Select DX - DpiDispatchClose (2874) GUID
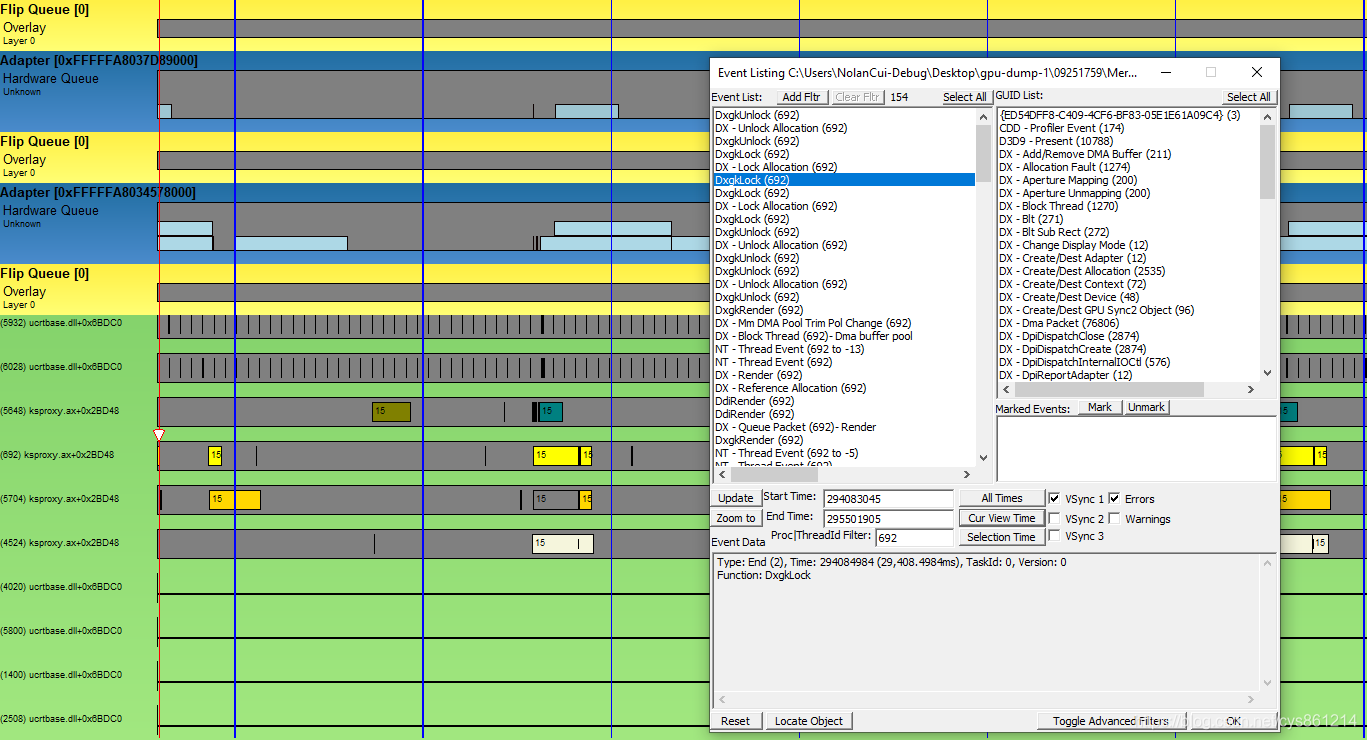 pos(1069,336)
